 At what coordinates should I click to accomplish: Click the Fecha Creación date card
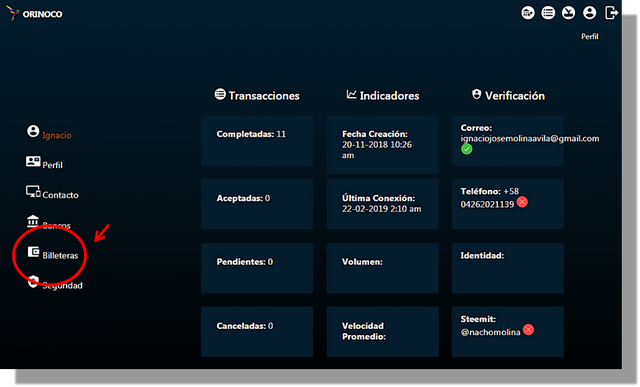pos(382,144)
